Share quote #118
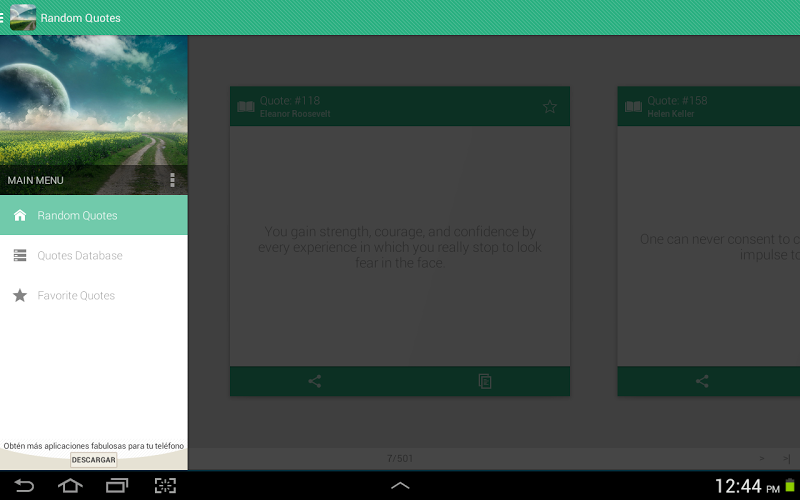This screenshot has height=500, width=800. pyautogui.click(x=315, y=381)
